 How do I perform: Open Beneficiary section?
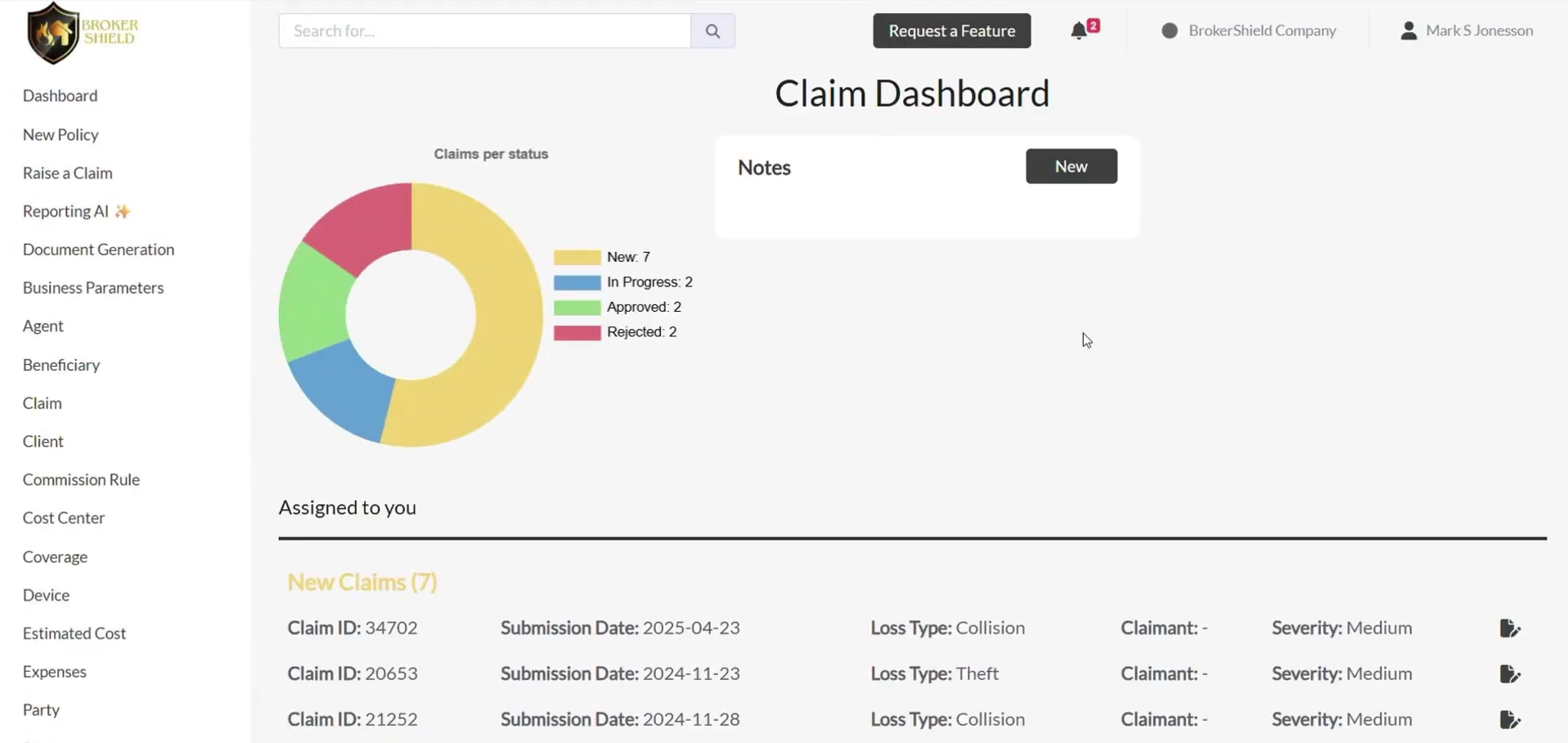pyautogui.click(x=61, y=365)
